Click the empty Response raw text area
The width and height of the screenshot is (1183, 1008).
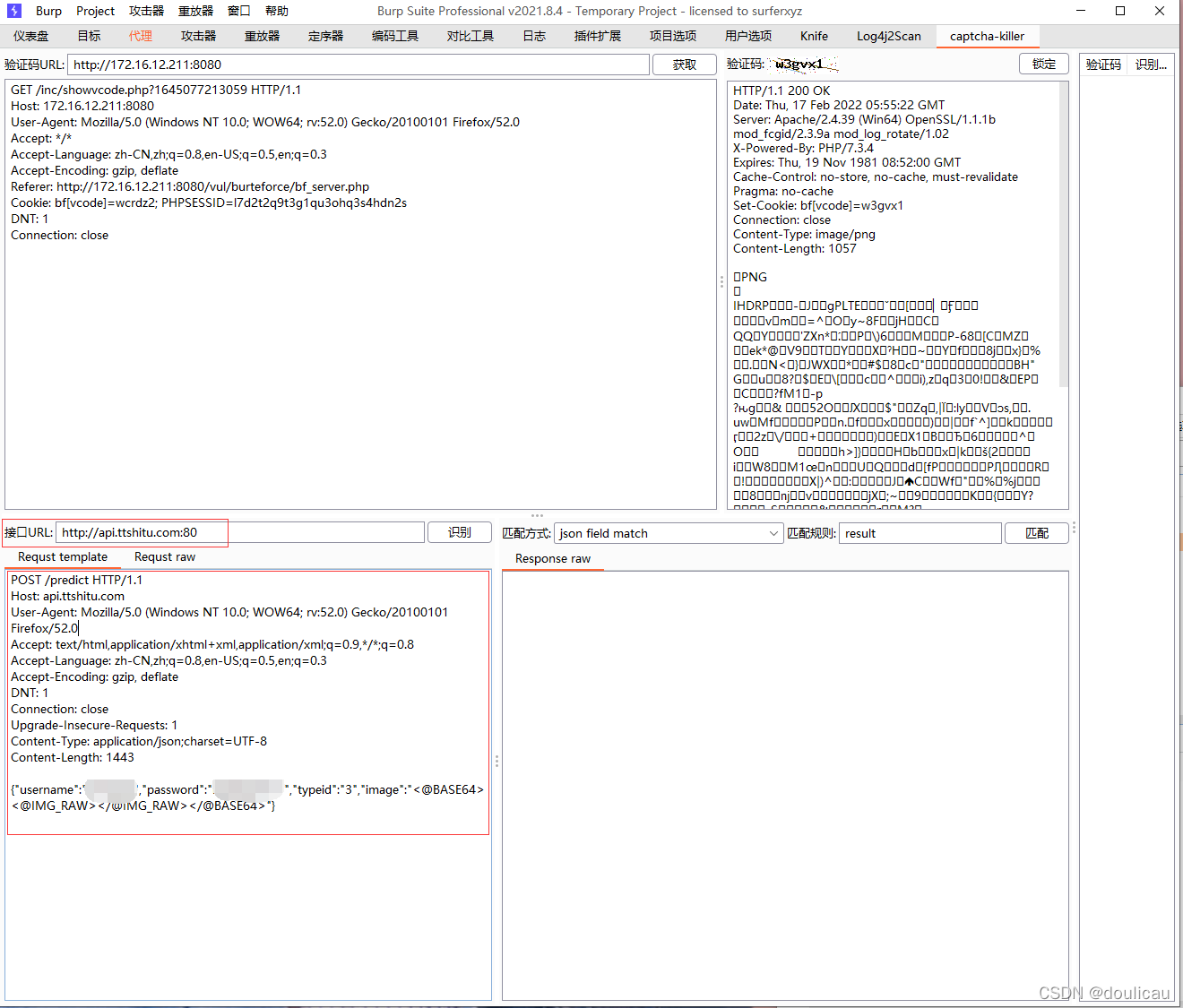tap(785, 785)
